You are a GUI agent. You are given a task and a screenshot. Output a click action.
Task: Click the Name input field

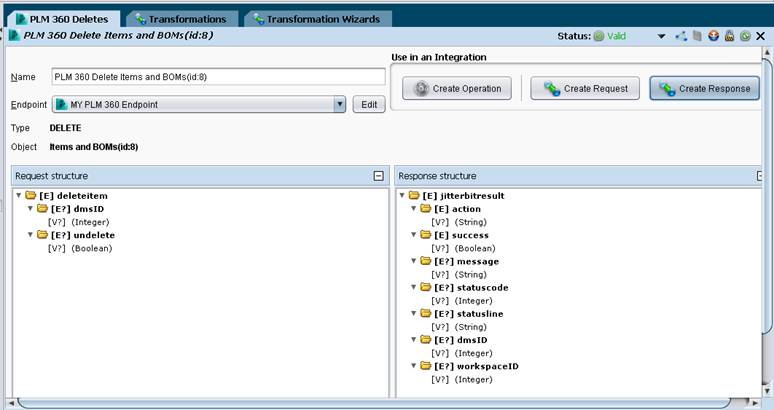pos(218,77)
